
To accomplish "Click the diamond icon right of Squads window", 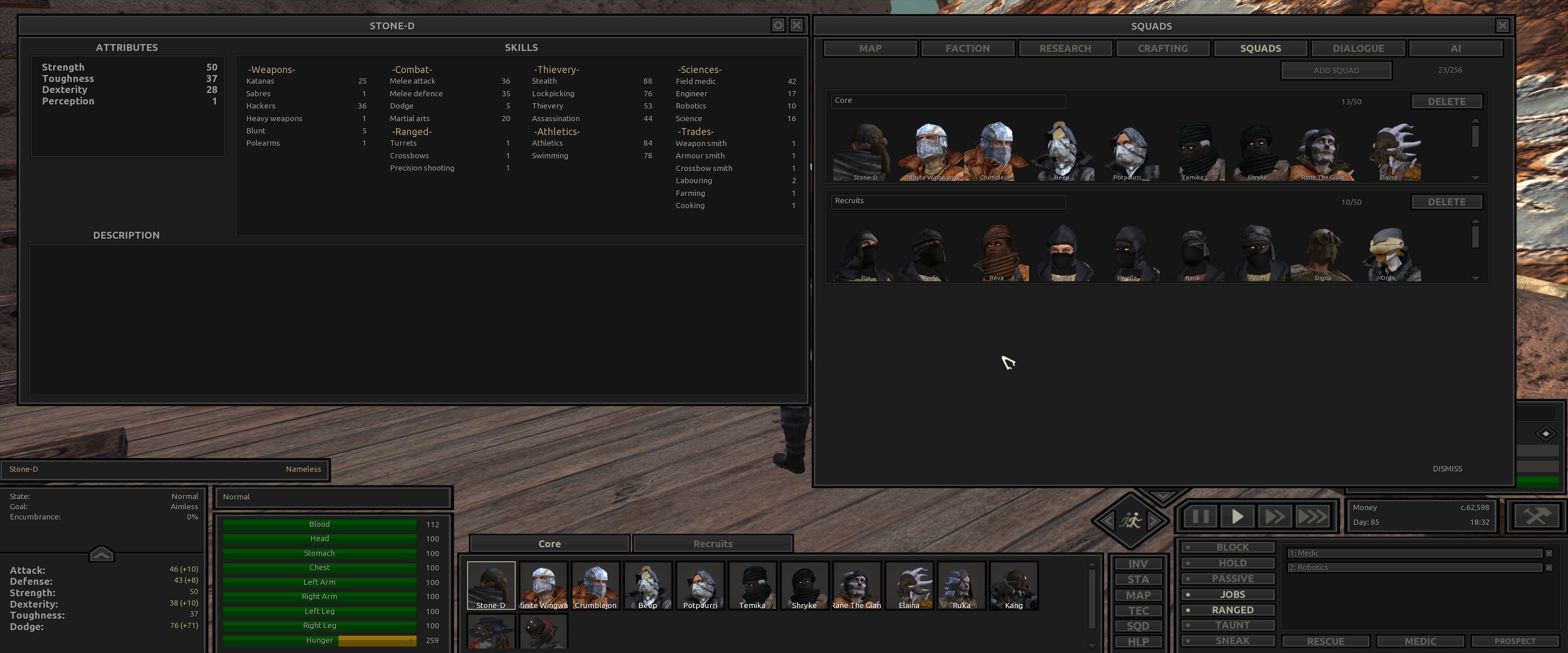I will click(1546, 434).
